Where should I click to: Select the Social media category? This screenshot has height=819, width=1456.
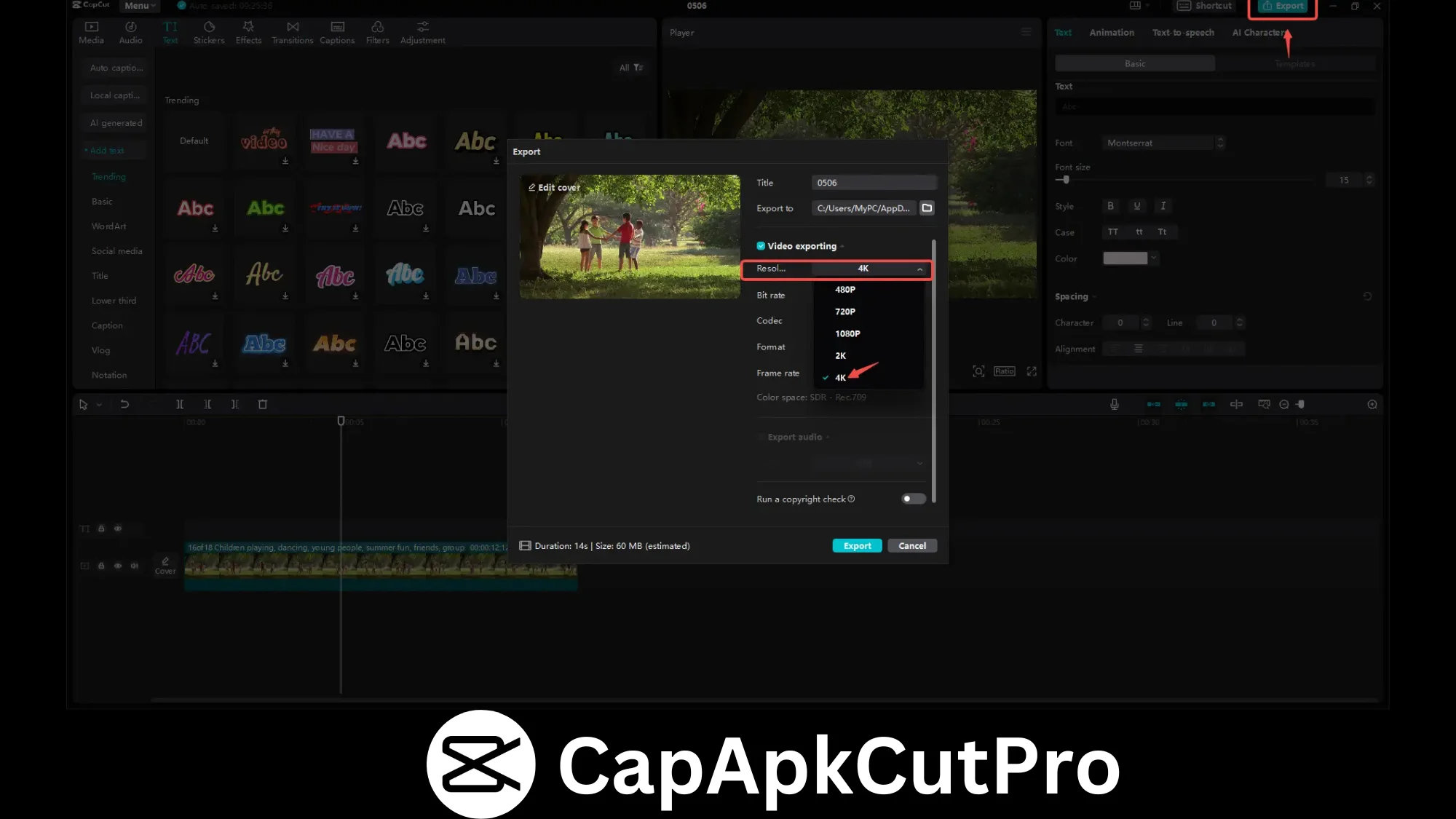click(116, 251)
